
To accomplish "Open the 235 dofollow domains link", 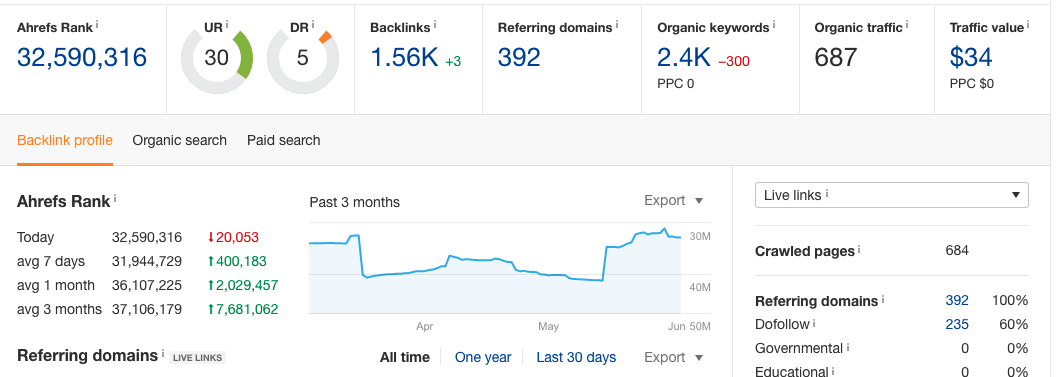I will [x=957, y=324].
